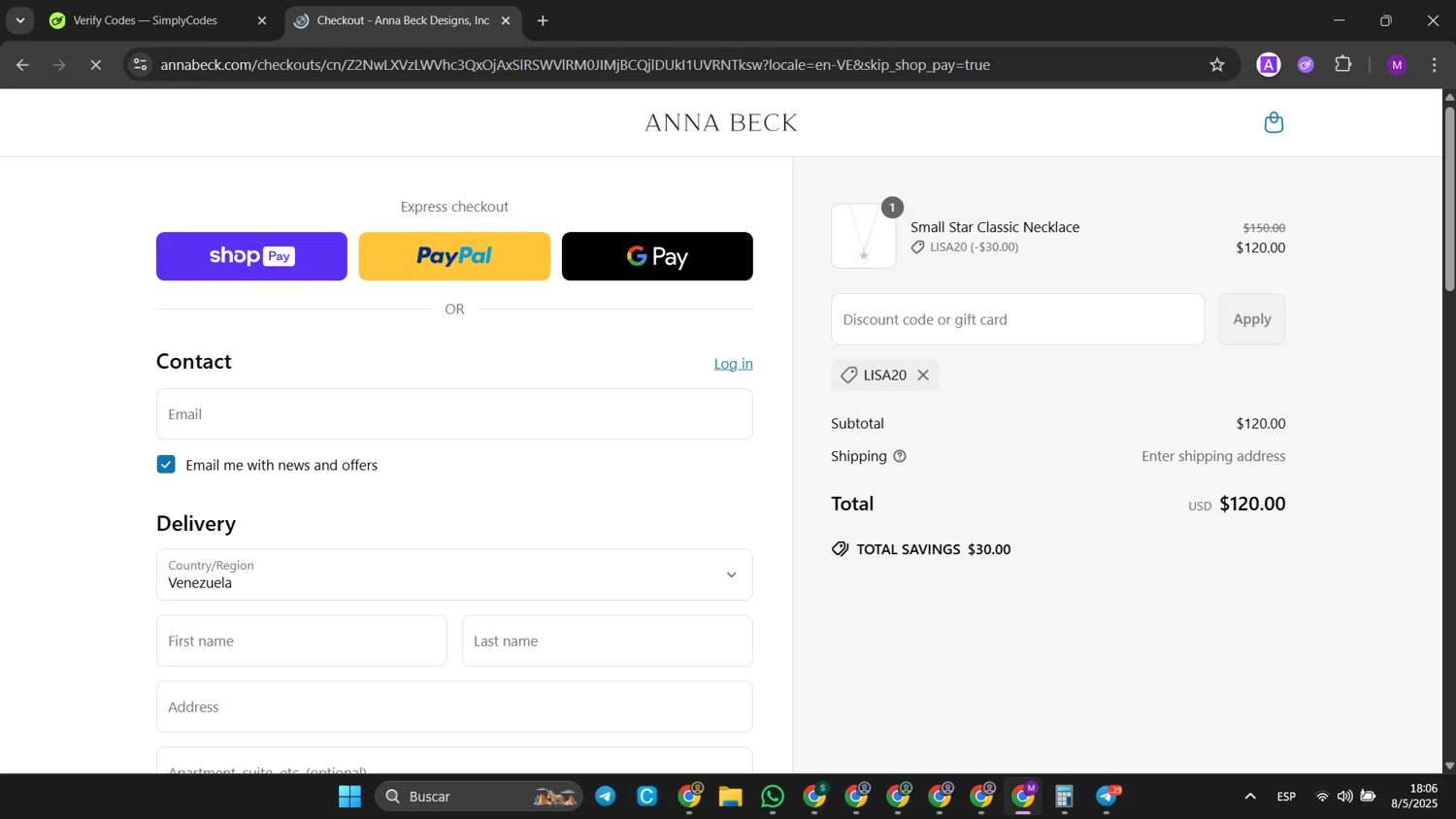Viewport: 1456px width, 819px height.
Task: Select the Checkout - Anna Beck Designs tab
Action: tap(403, 20)
